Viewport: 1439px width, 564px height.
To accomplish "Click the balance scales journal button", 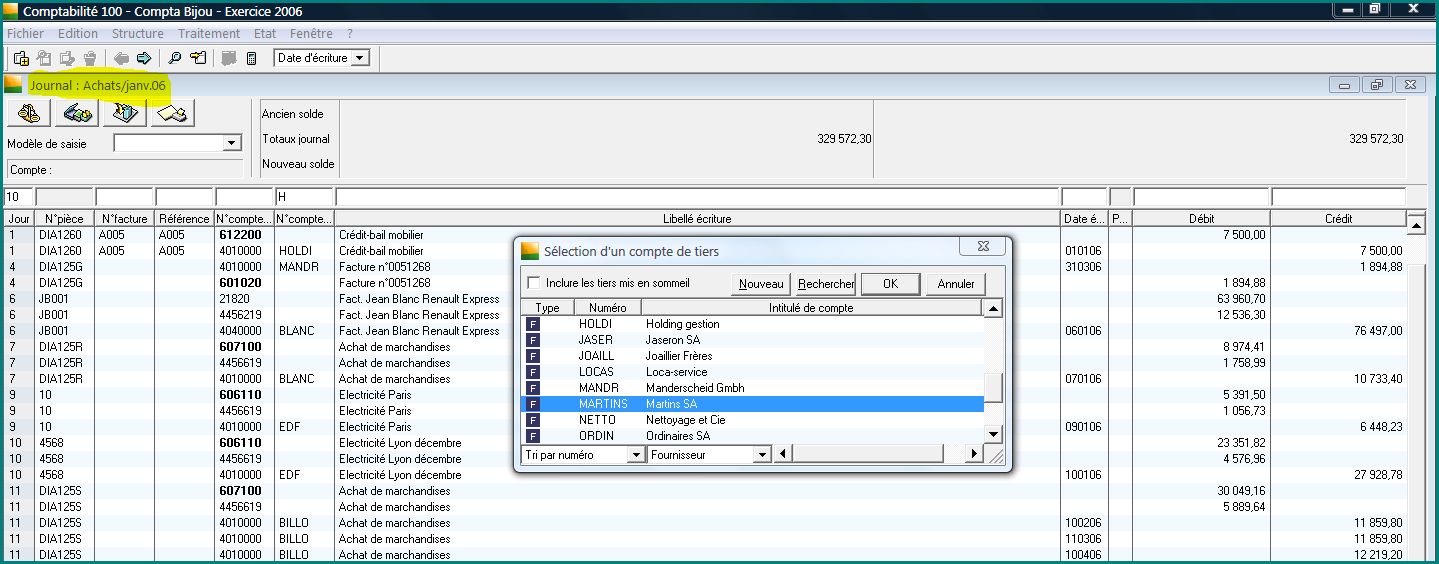I will [x=29, y=114].
